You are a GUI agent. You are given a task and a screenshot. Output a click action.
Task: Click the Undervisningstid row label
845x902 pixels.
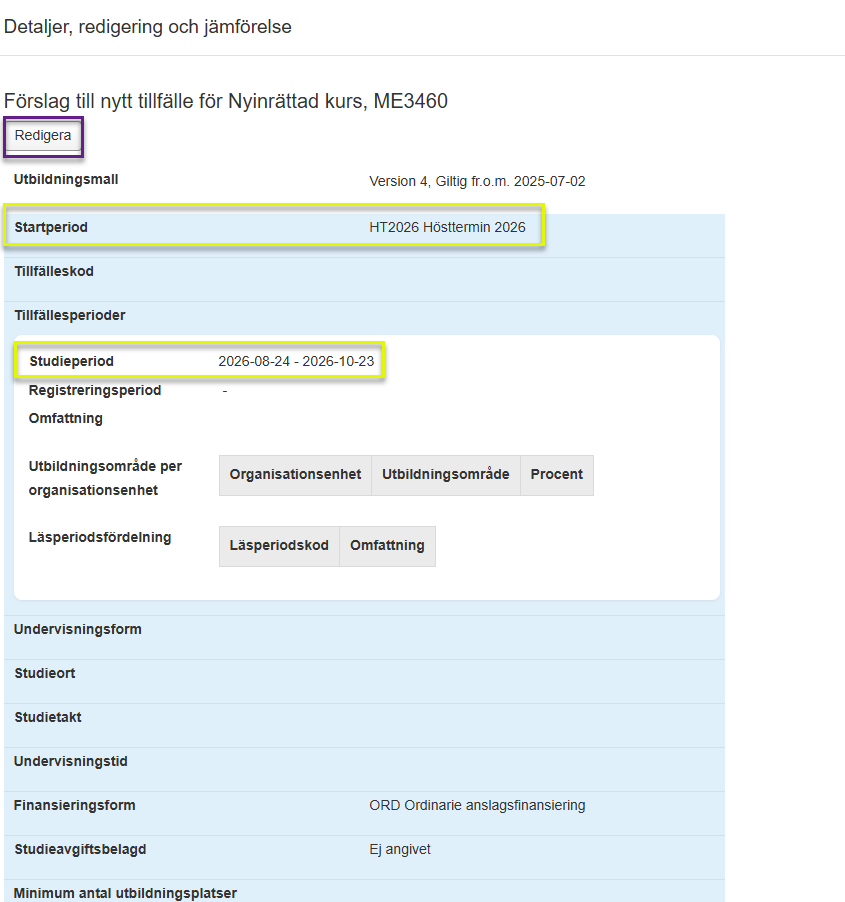click(x=70, y=762)
